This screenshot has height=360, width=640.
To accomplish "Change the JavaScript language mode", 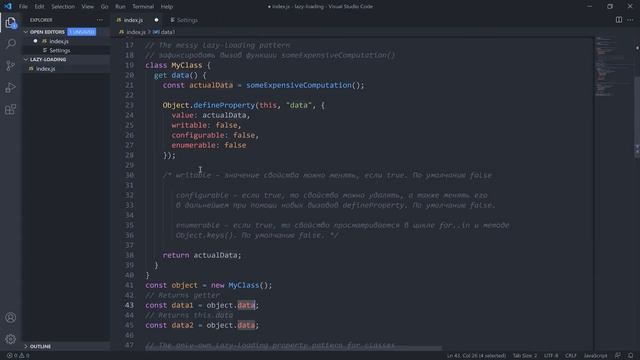I will 595,356.
